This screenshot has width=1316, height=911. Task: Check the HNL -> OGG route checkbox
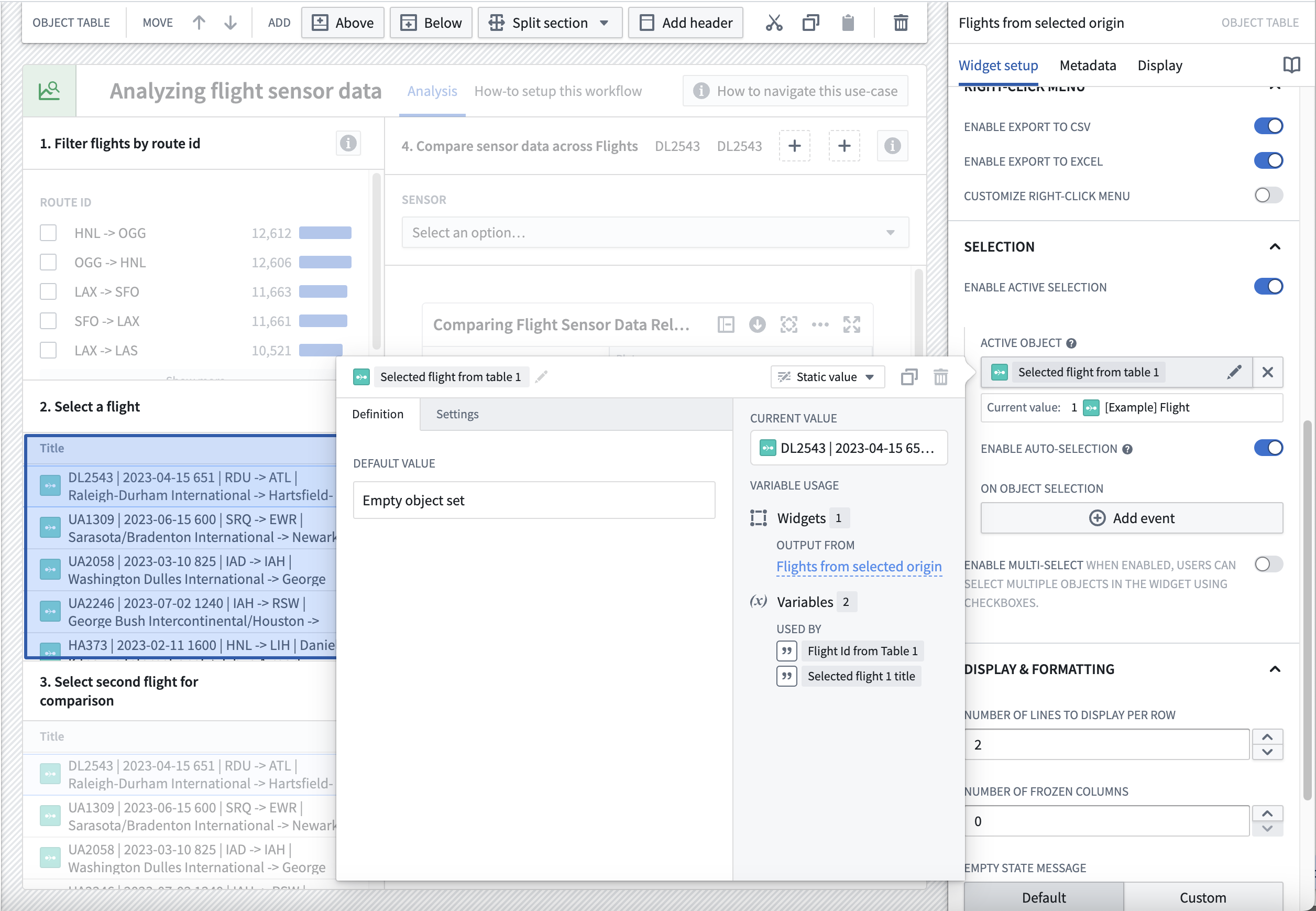(x=48, y=233)
